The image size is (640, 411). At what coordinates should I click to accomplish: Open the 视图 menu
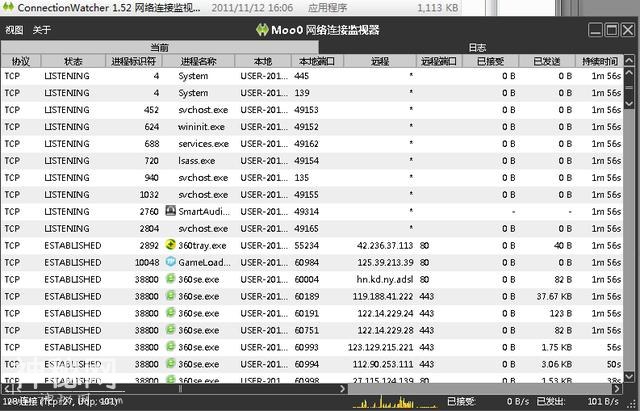14,30
